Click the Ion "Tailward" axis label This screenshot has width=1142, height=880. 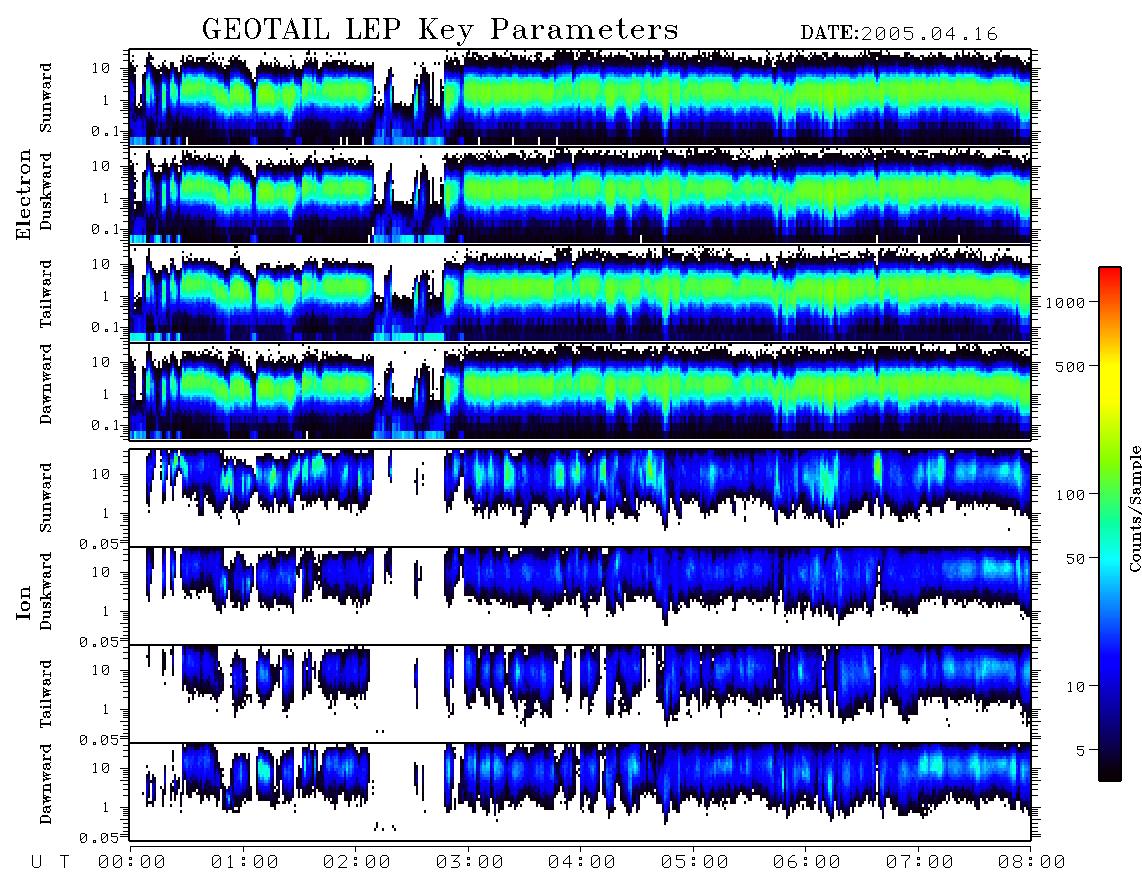46,693
